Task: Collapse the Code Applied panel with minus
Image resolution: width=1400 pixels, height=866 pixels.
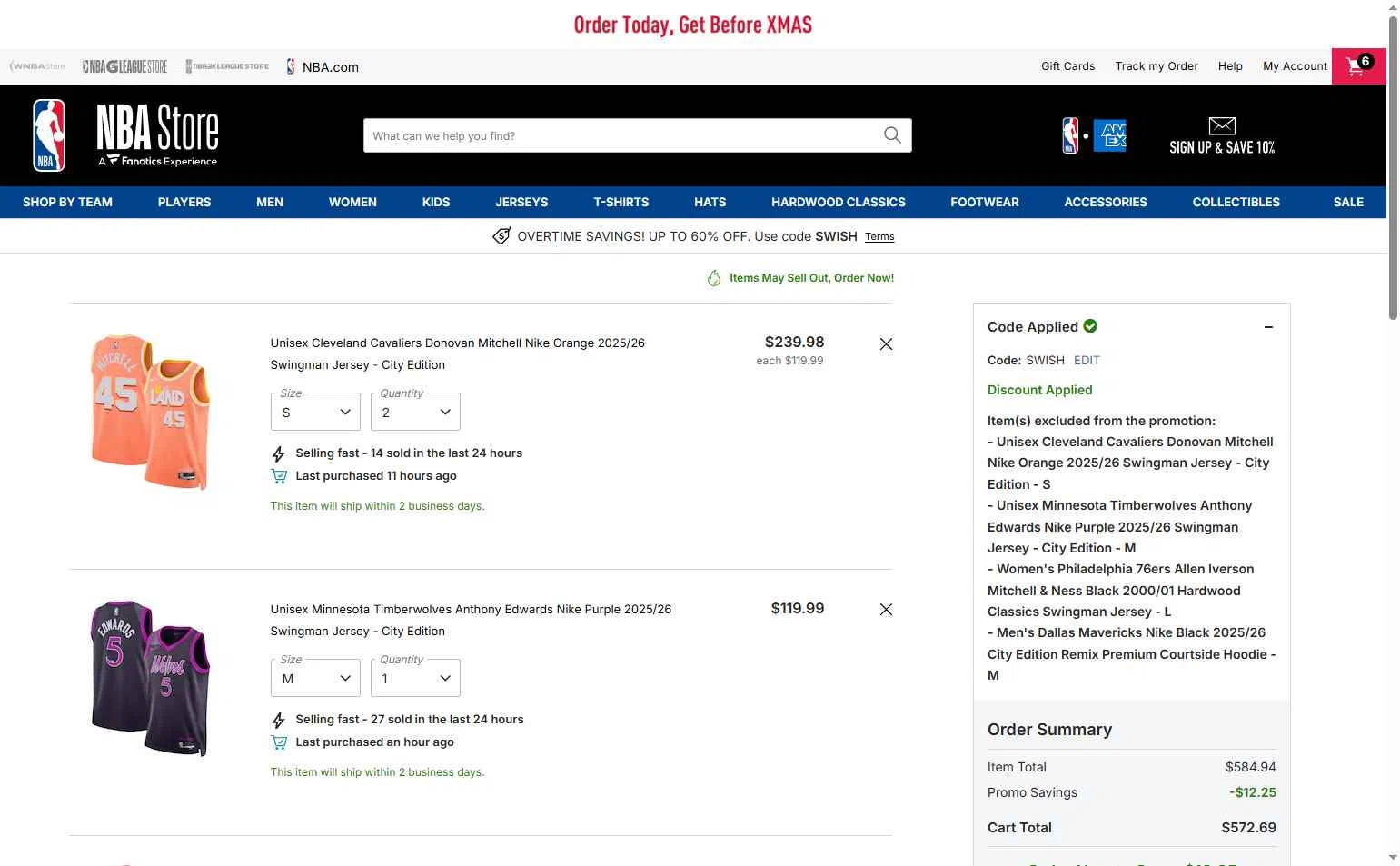Action: tap(1268, 327)
